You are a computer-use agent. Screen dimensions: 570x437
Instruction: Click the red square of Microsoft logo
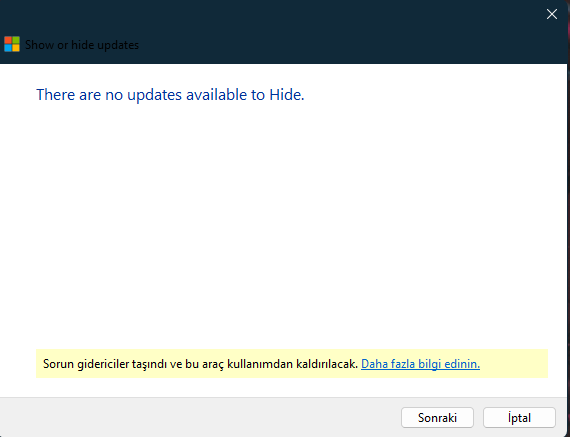tap(8, 40)
